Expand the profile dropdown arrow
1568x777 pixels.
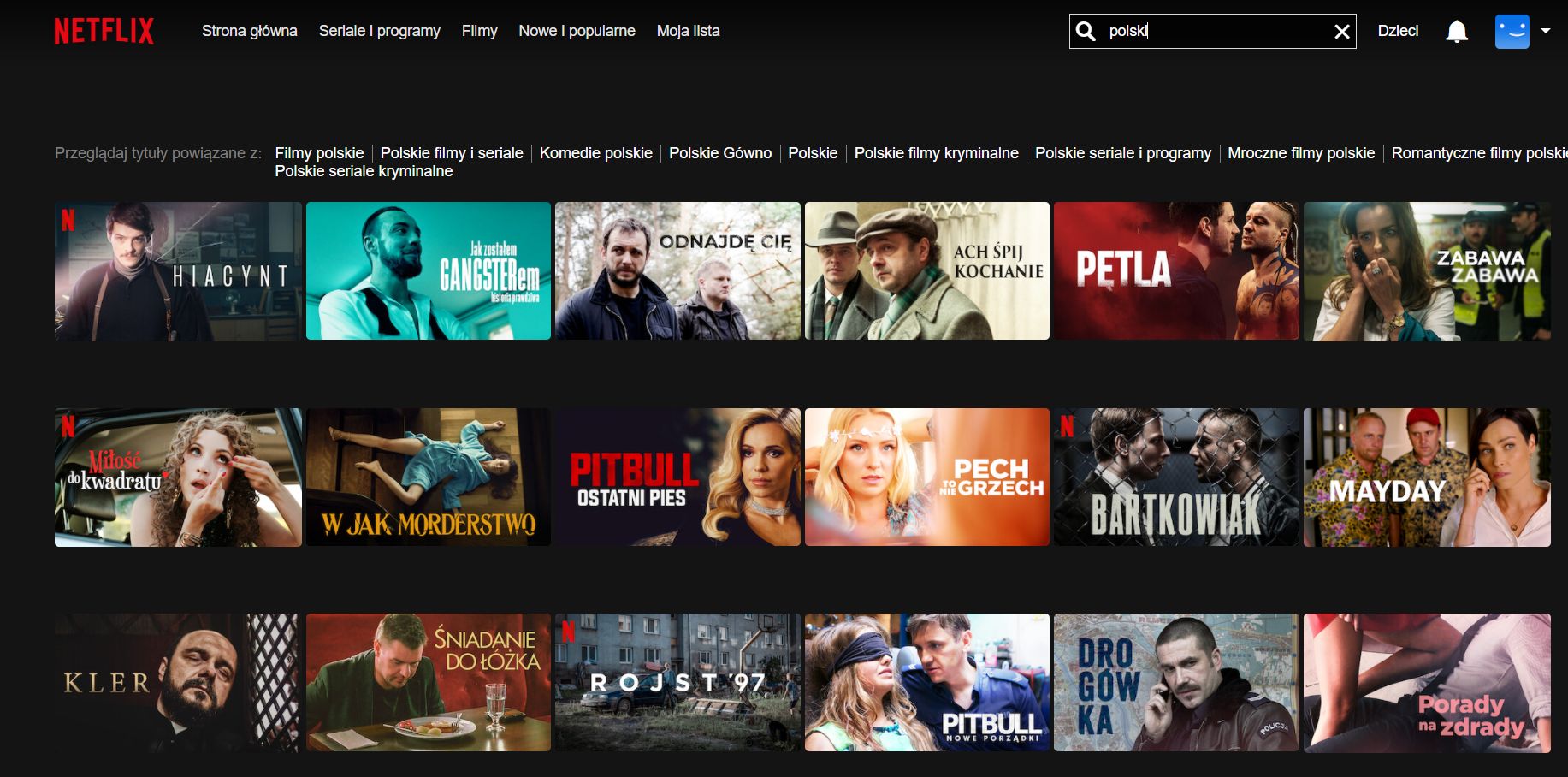tap(1546, 31)
